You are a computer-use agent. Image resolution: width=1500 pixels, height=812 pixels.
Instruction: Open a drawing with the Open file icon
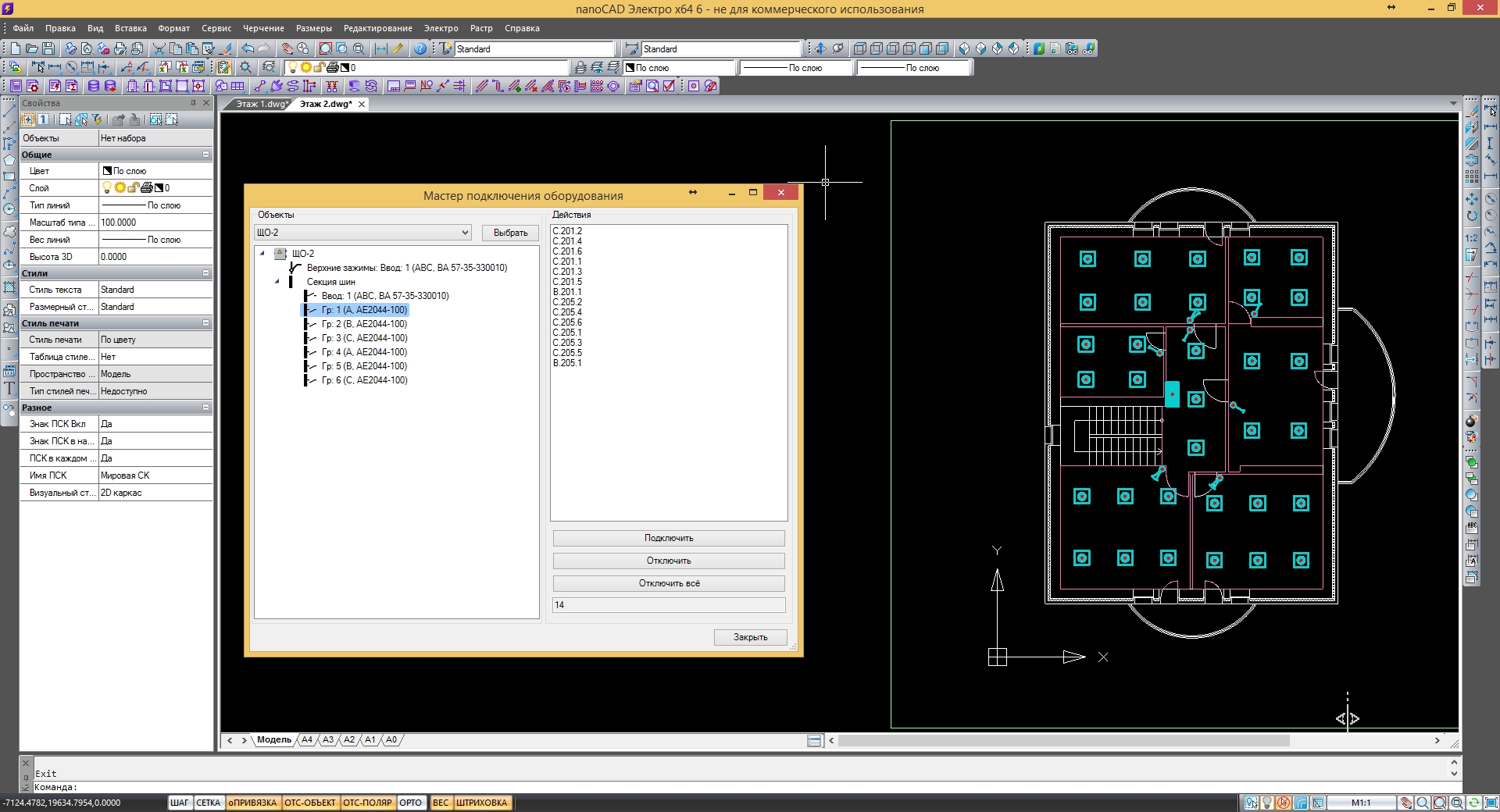click(31, 48)
